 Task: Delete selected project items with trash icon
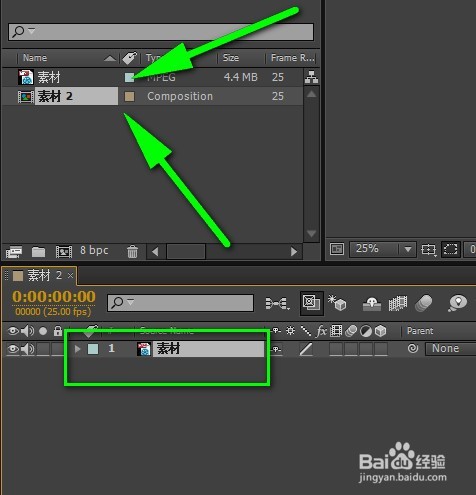point(132,252)
